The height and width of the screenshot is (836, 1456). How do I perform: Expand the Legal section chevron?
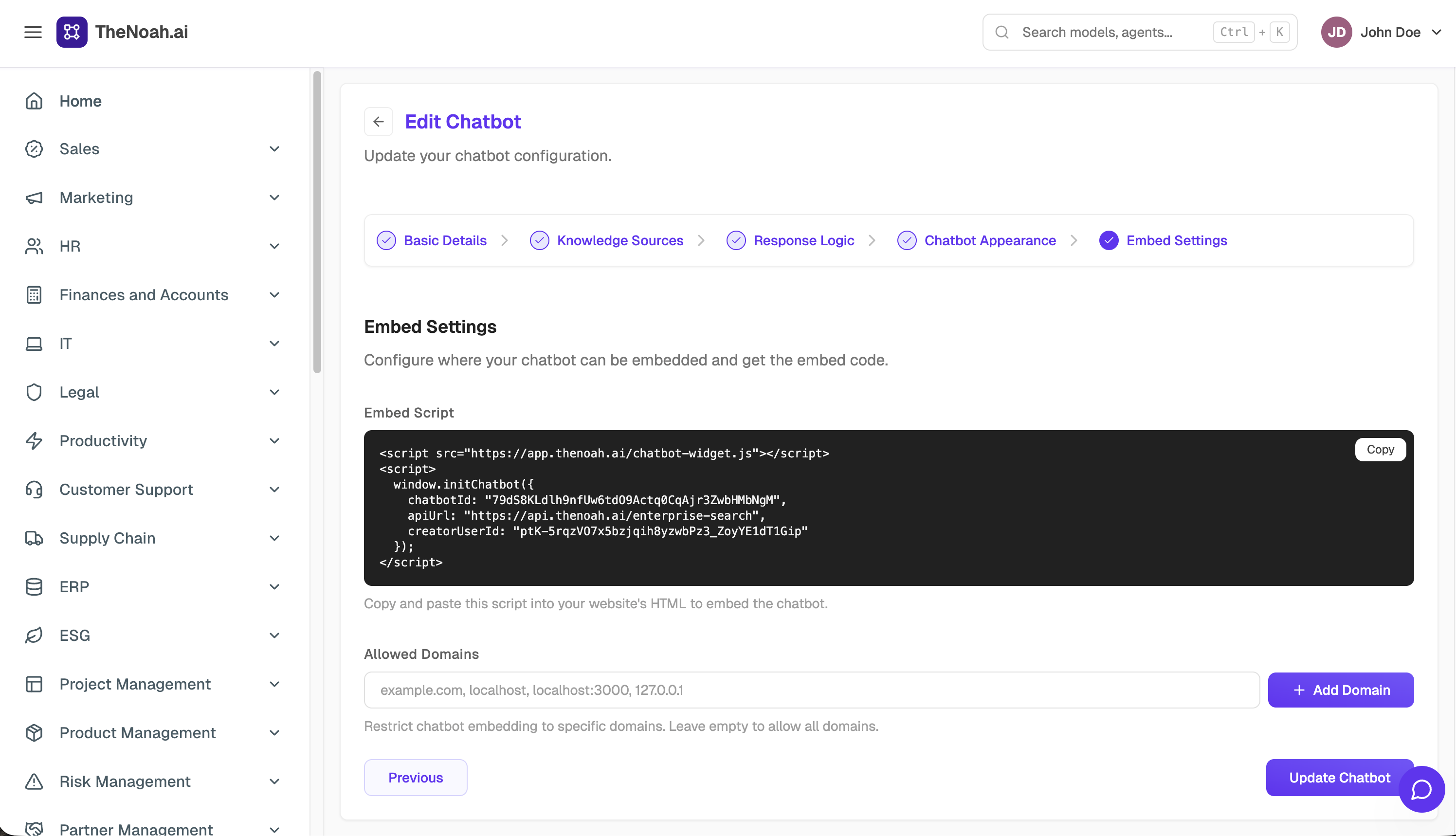pos(274,392)
